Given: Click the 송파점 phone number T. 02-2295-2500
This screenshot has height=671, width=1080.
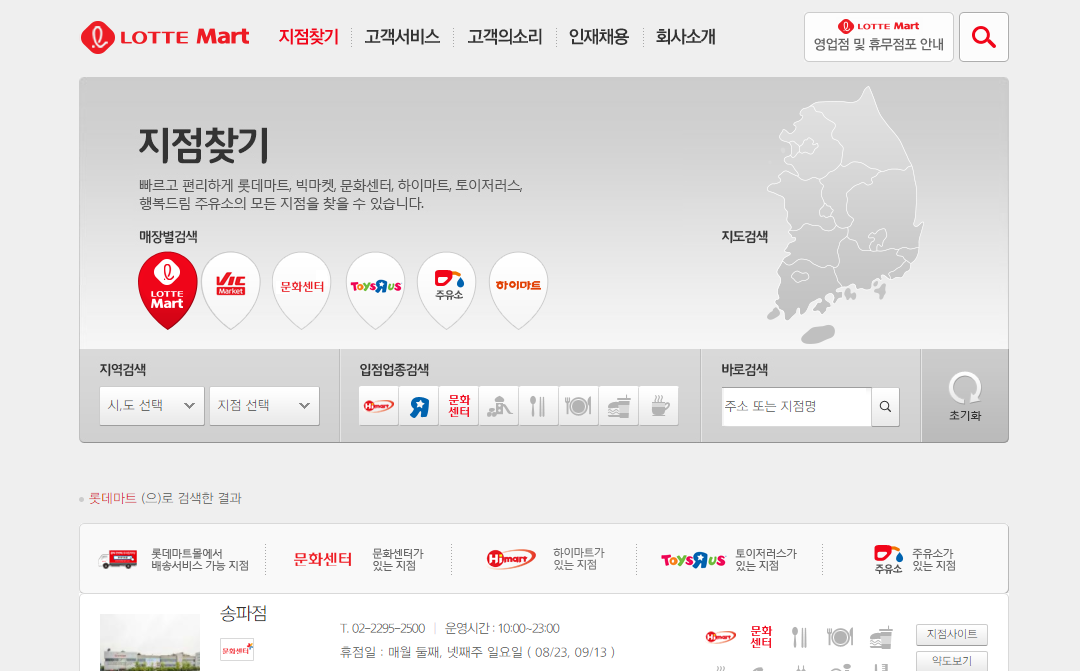Looking at the screenshot, I should [382, 628].
